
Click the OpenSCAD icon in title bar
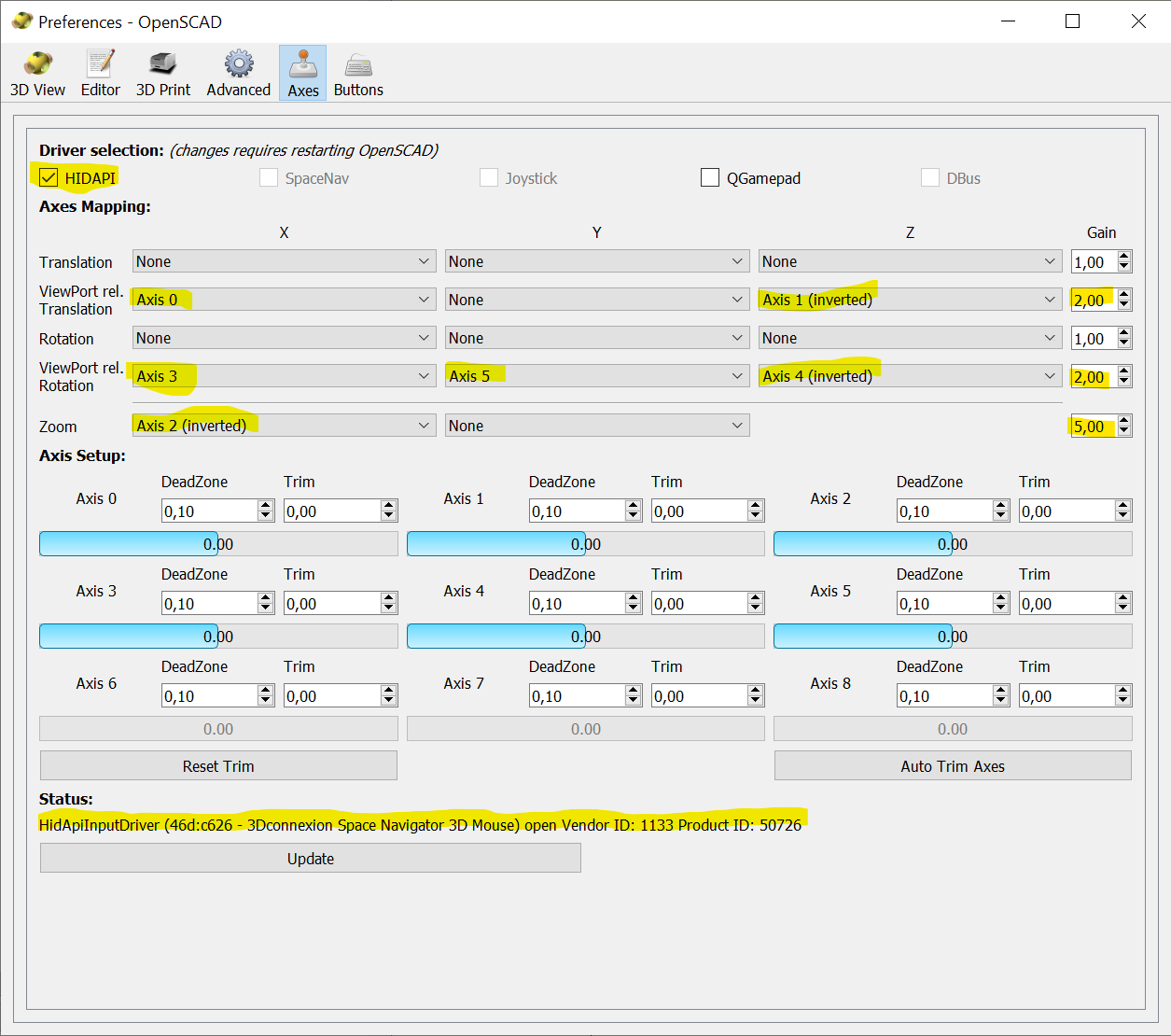point(21,21)
